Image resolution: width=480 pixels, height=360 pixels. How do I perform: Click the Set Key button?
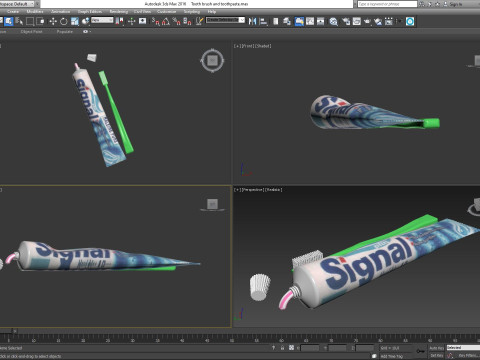coord(436,356)
